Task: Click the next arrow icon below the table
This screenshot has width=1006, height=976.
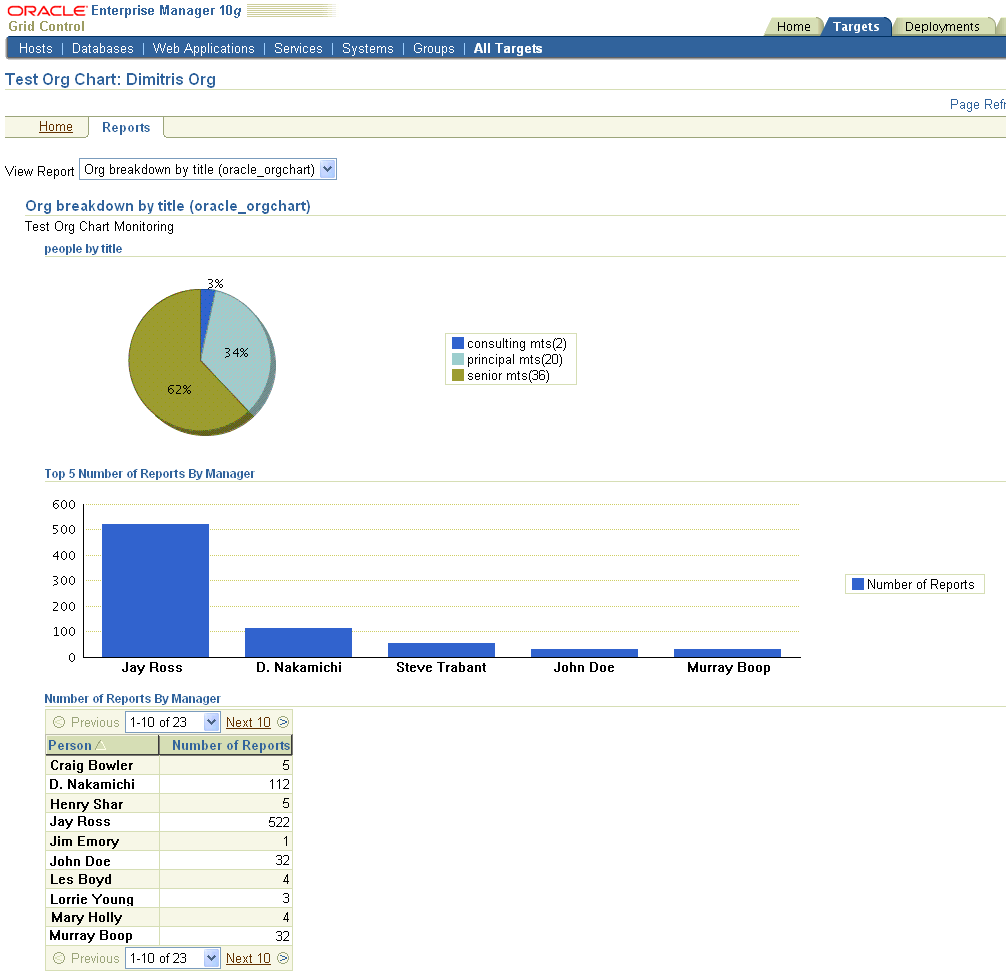Action: pos(283,958)
